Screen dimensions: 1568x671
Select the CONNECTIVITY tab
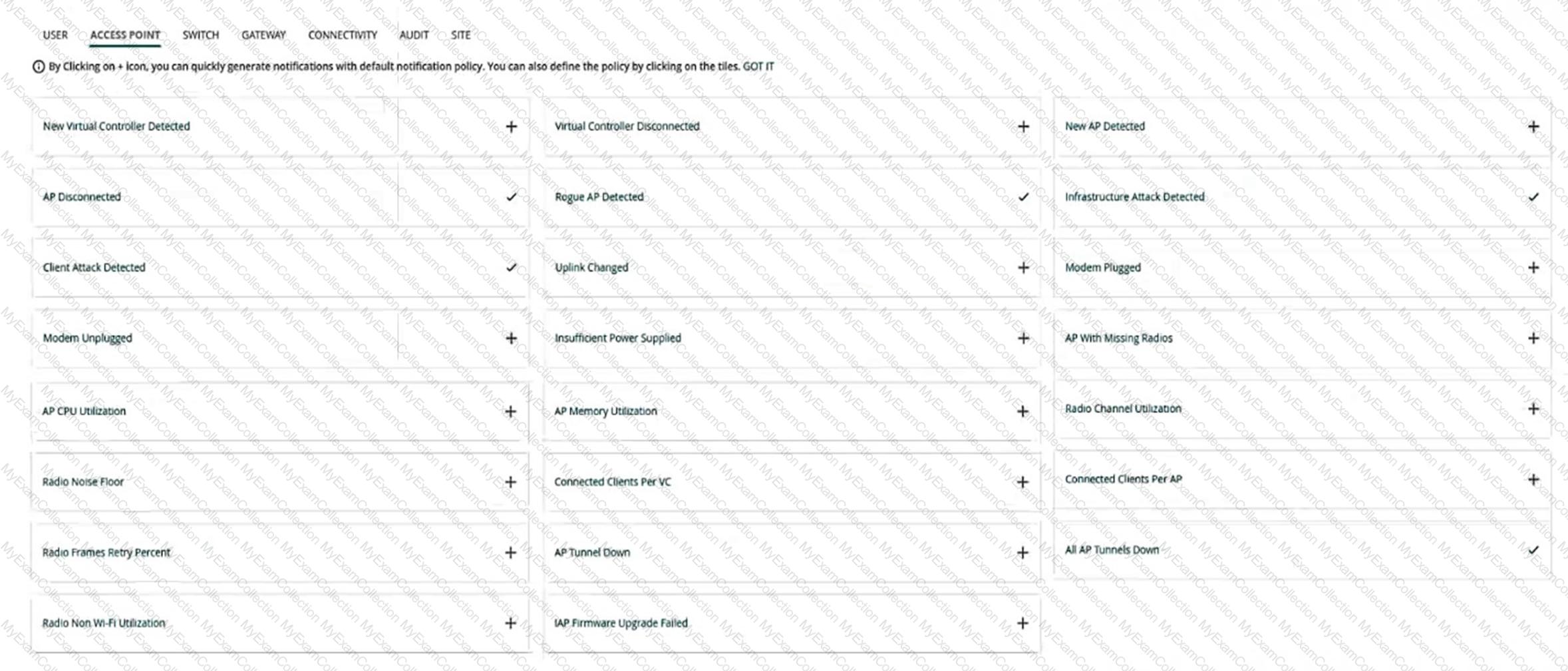click(342, 35)
